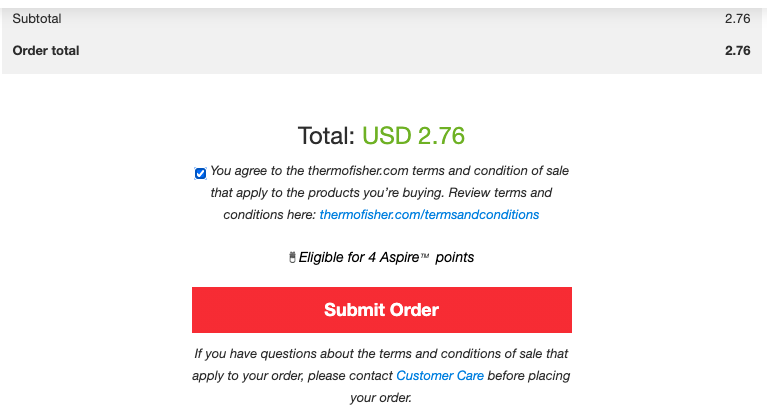
Task: Click the green USD 2.76 total amount
Action: tap(413, 136)
